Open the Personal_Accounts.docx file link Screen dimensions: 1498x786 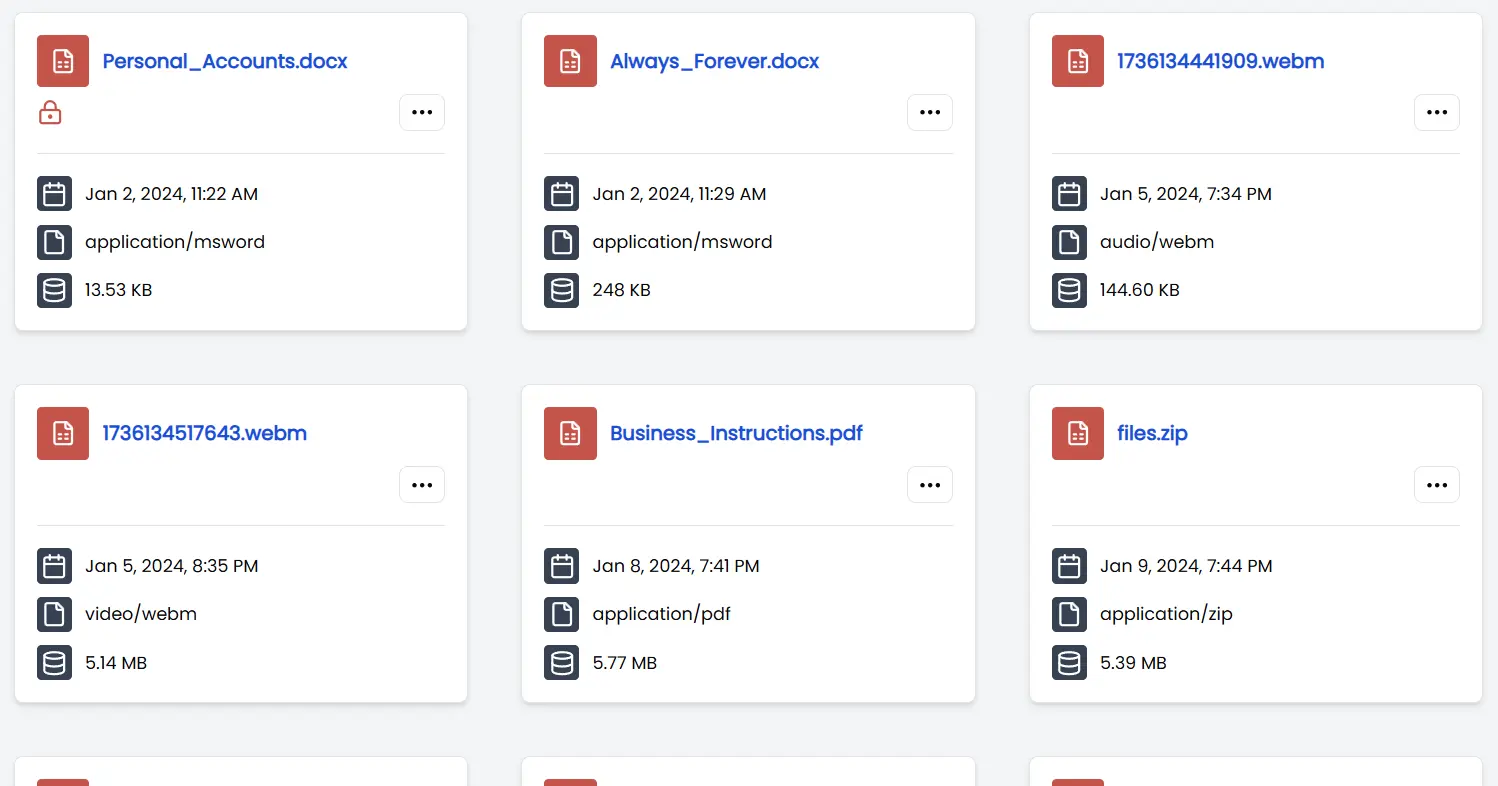(225, 61)
